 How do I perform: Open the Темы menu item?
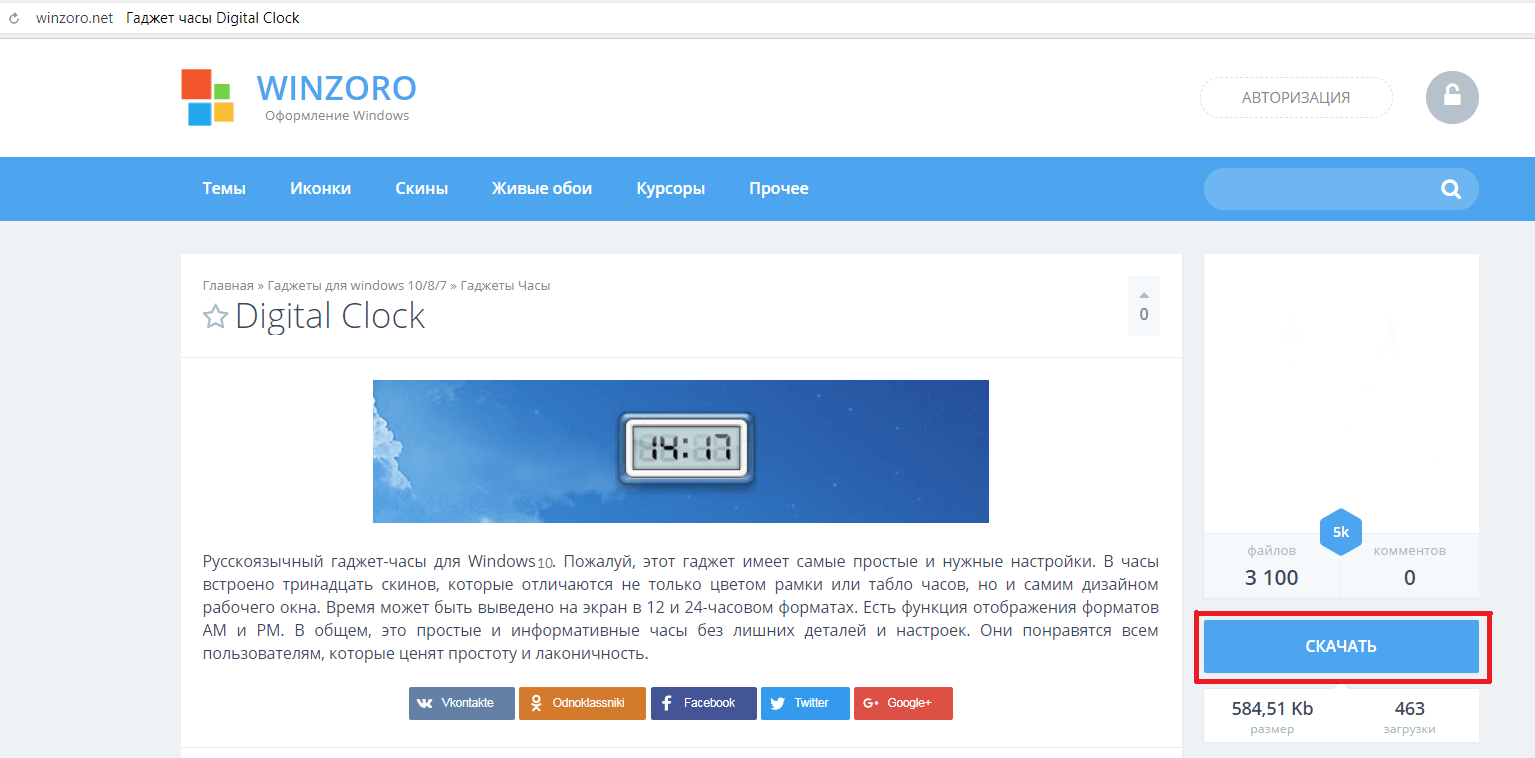click(x=224, y=188)
